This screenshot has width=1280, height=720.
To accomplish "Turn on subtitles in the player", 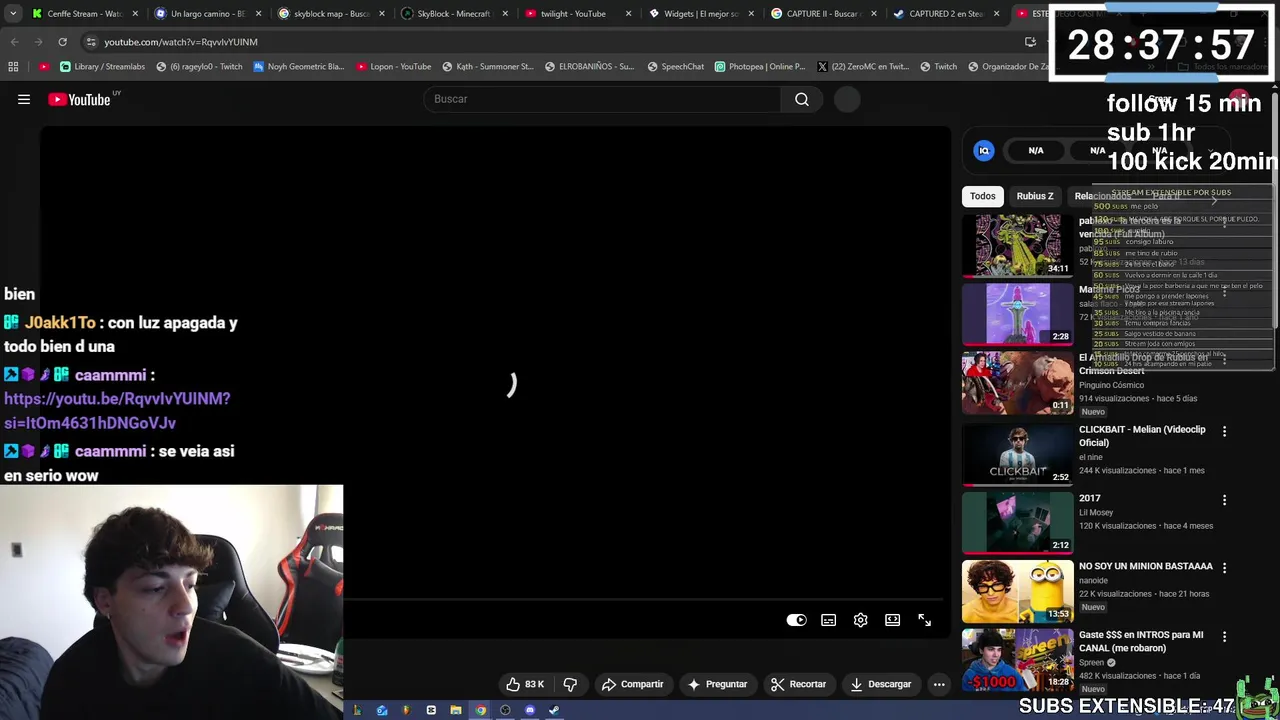I will pos(828,620).
